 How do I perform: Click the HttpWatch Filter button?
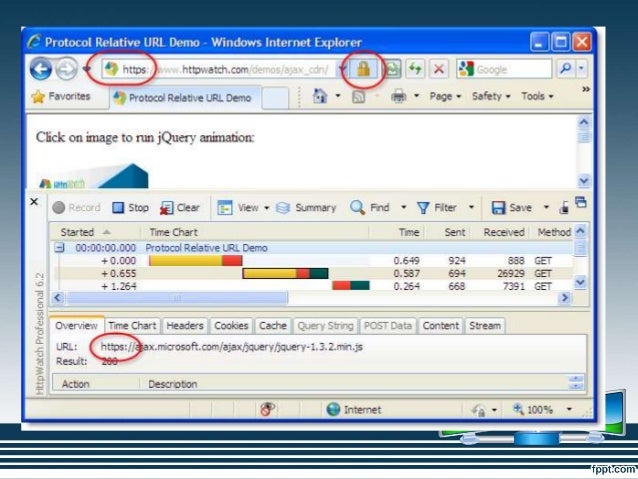tap(437, 208)
